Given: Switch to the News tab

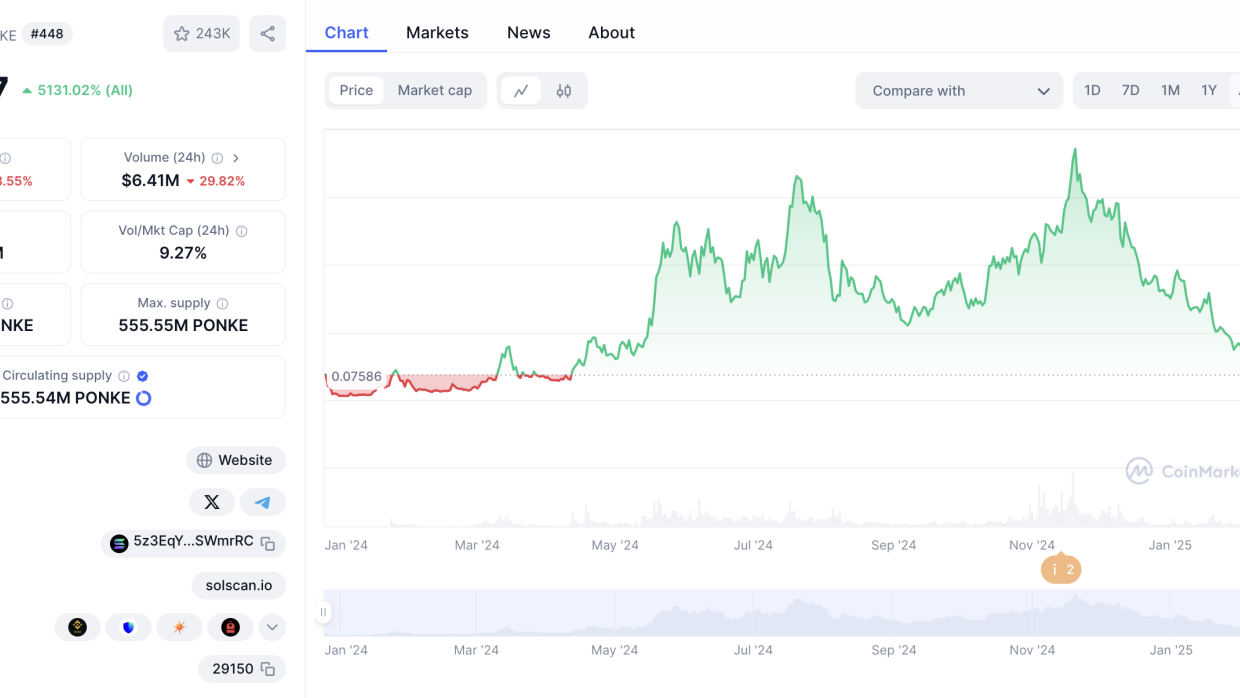Looking at the screenshot, I should click(x=528, y=33).
